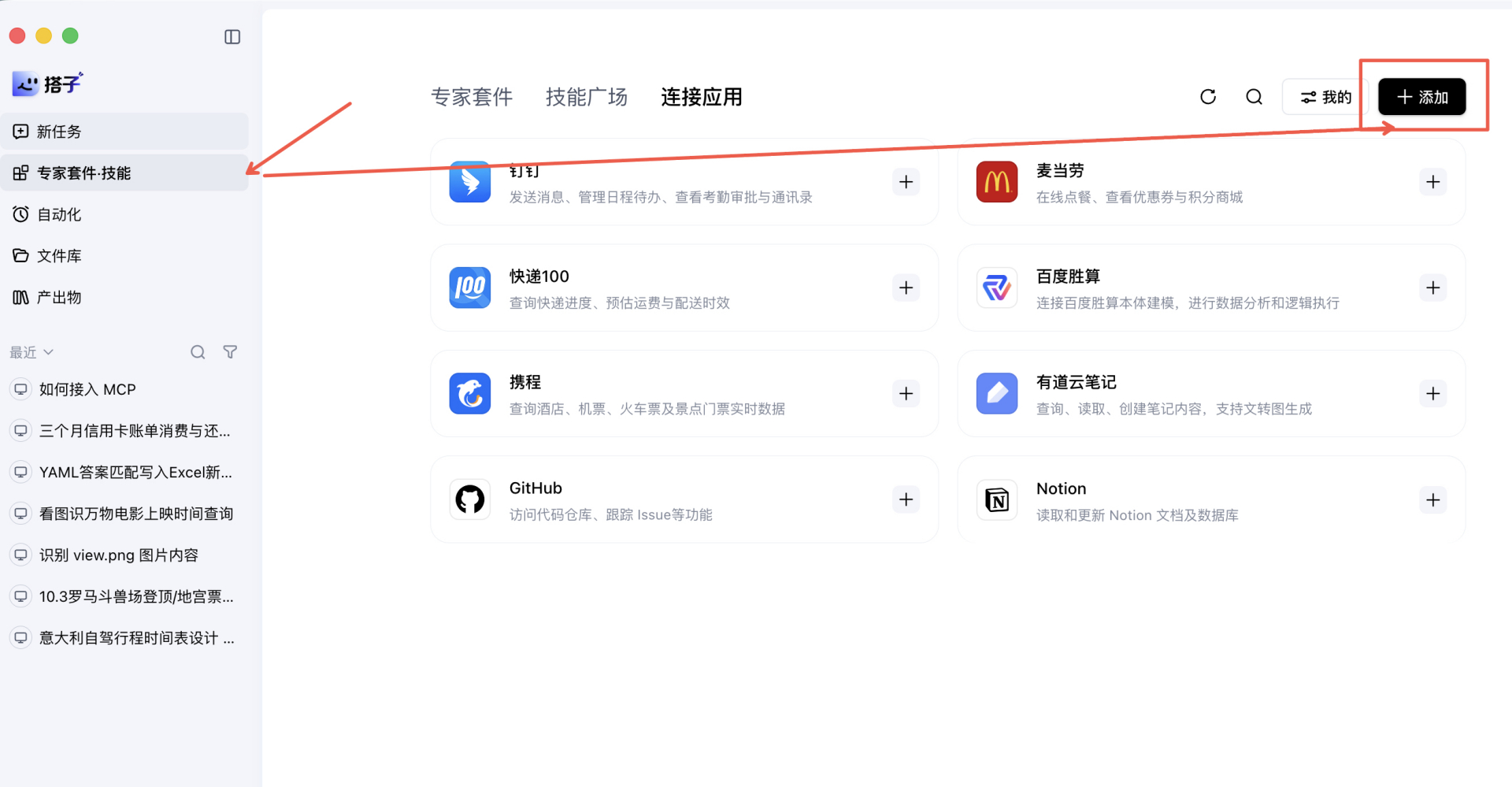The width and height of the screenshot is (1512, 787).
Task: Click the GitHub app logo
Action: (x=470, y=499)
